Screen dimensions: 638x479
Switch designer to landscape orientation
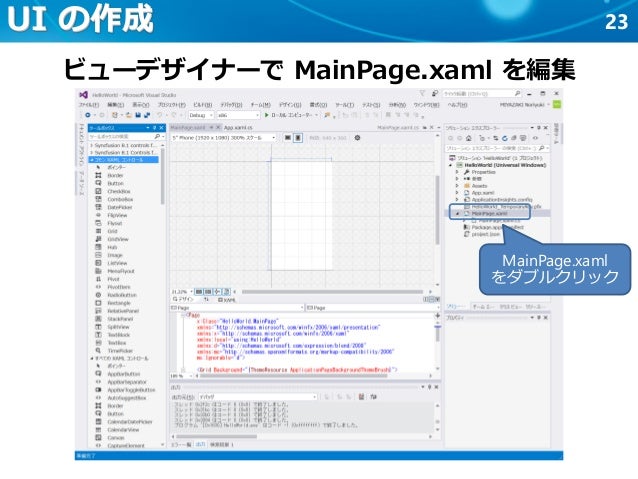pos(288,138)
